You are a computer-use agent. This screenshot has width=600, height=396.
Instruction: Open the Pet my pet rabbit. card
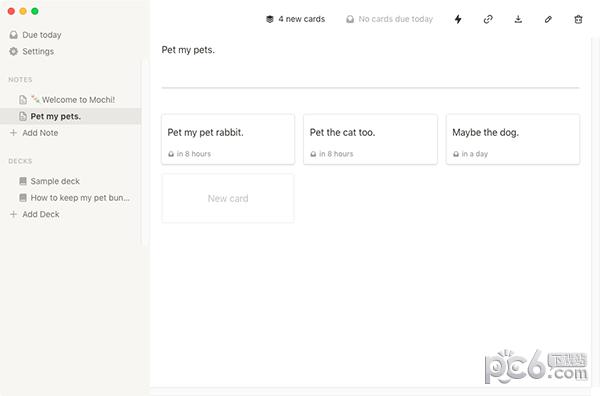tap(228, 139)
